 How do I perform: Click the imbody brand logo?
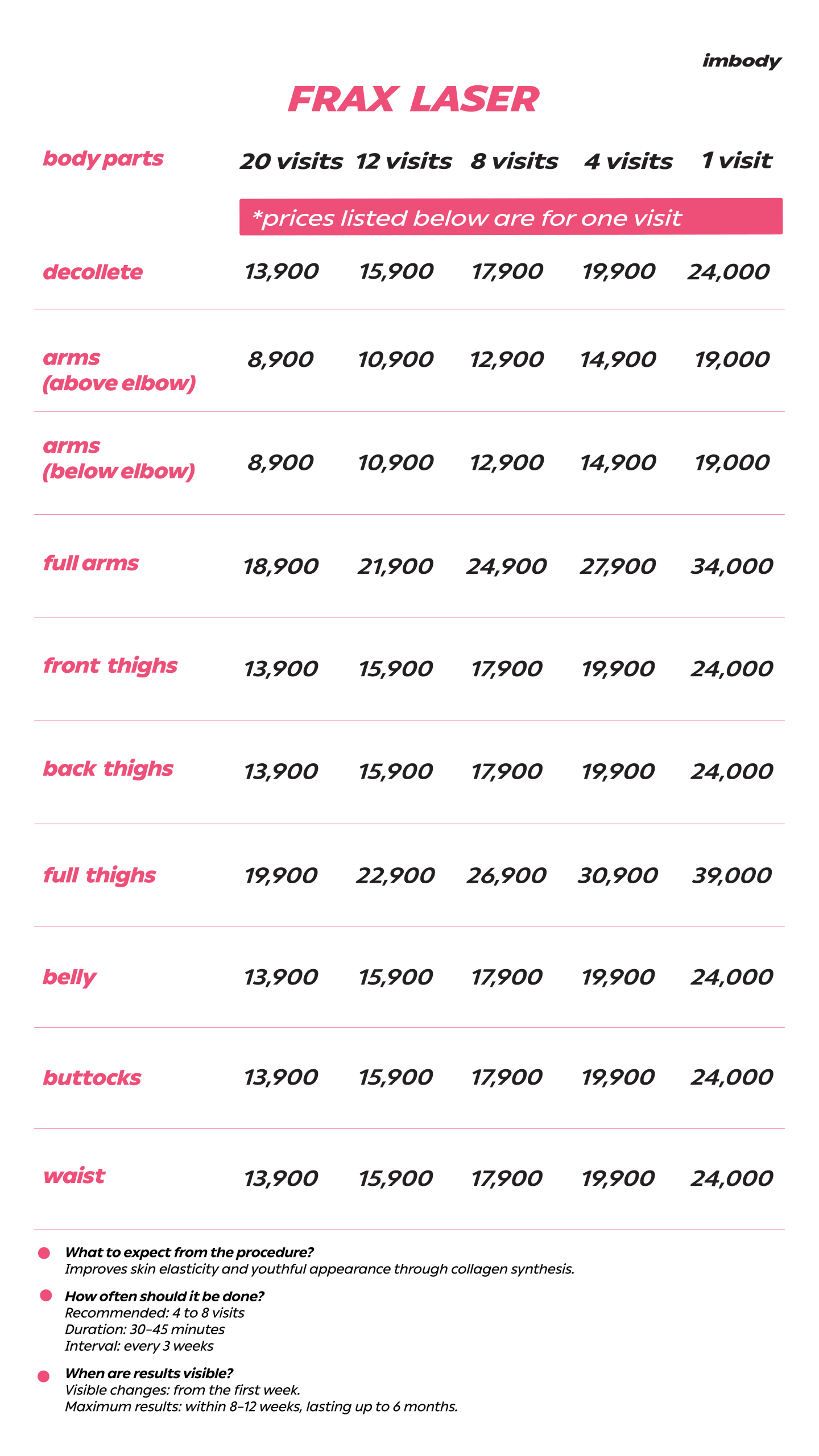tap(741, 61)
